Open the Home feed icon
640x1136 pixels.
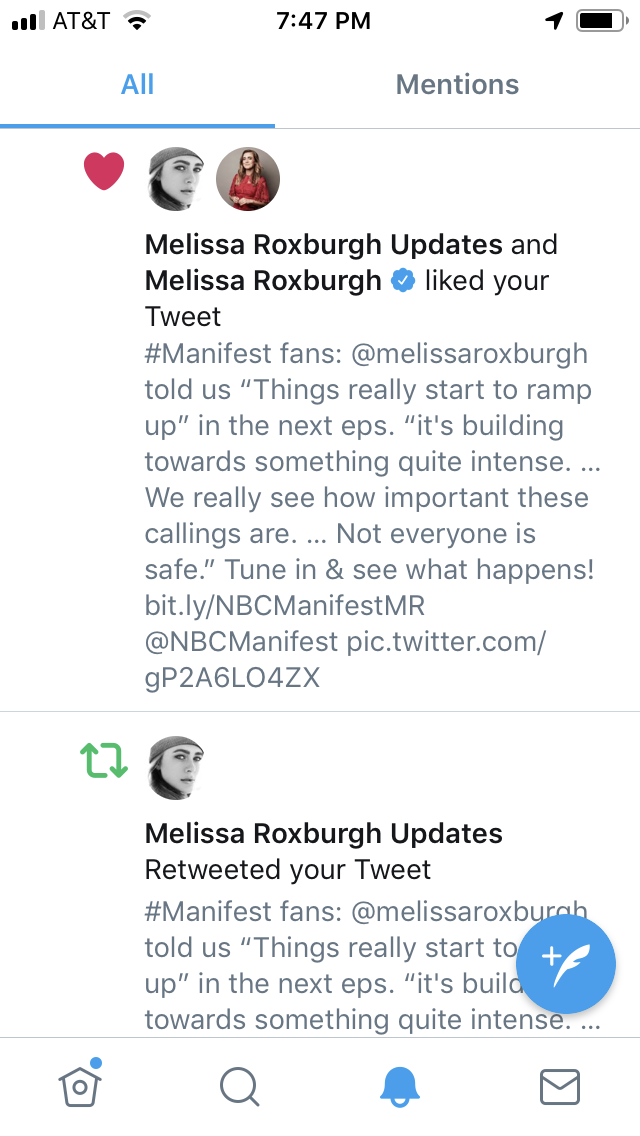click(x=80, y=1086)
